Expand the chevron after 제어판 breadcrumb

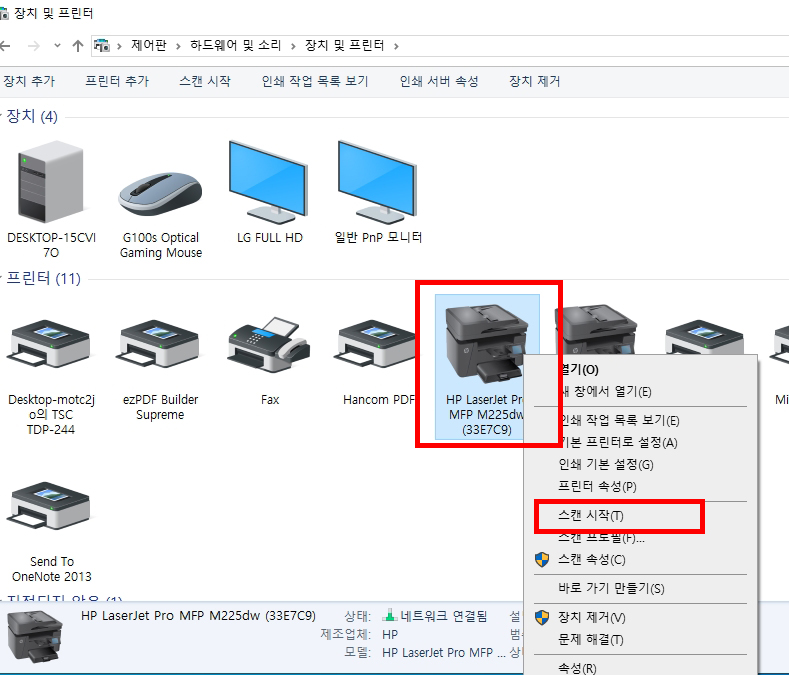click(x=178, y=46)
